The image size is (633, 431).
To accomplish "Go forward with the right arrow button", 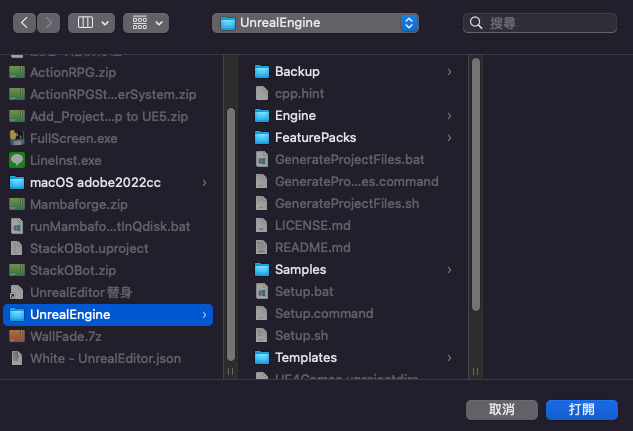I will [48, 23].
